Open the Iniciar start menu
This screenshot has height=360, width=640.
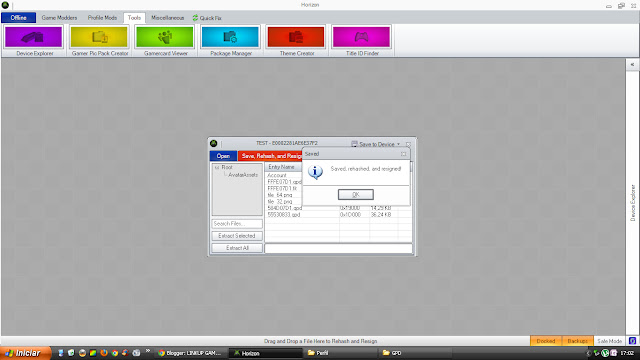(x=25, y=353)
